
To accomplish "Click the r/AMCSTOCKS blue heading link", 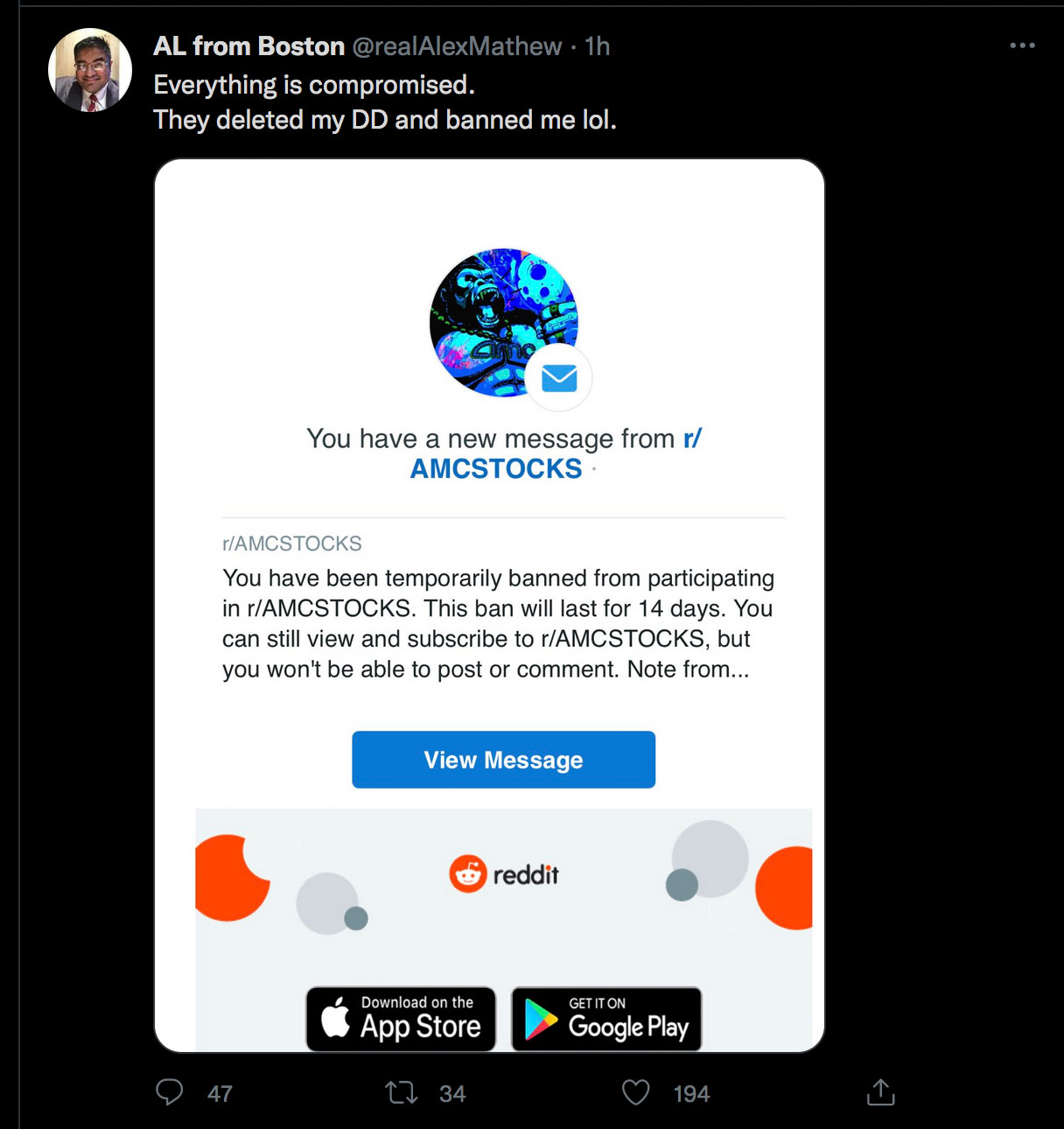I will tap(496, 468).
